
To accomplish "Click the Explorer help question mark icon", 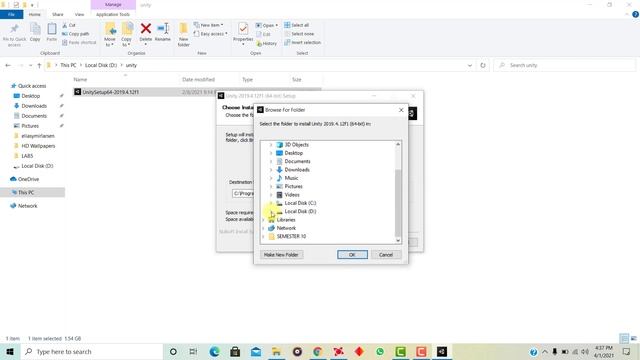I will [635, 14].
